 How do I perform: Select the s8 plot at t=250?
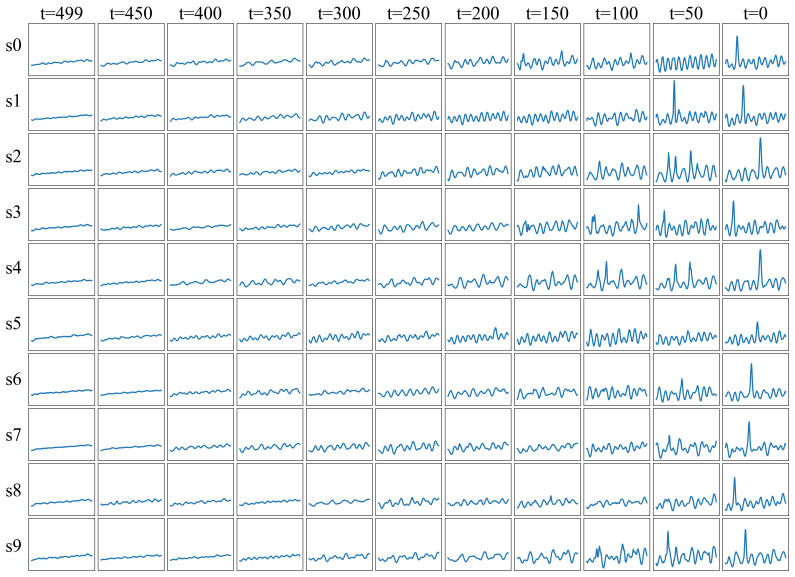coord(408,490)
